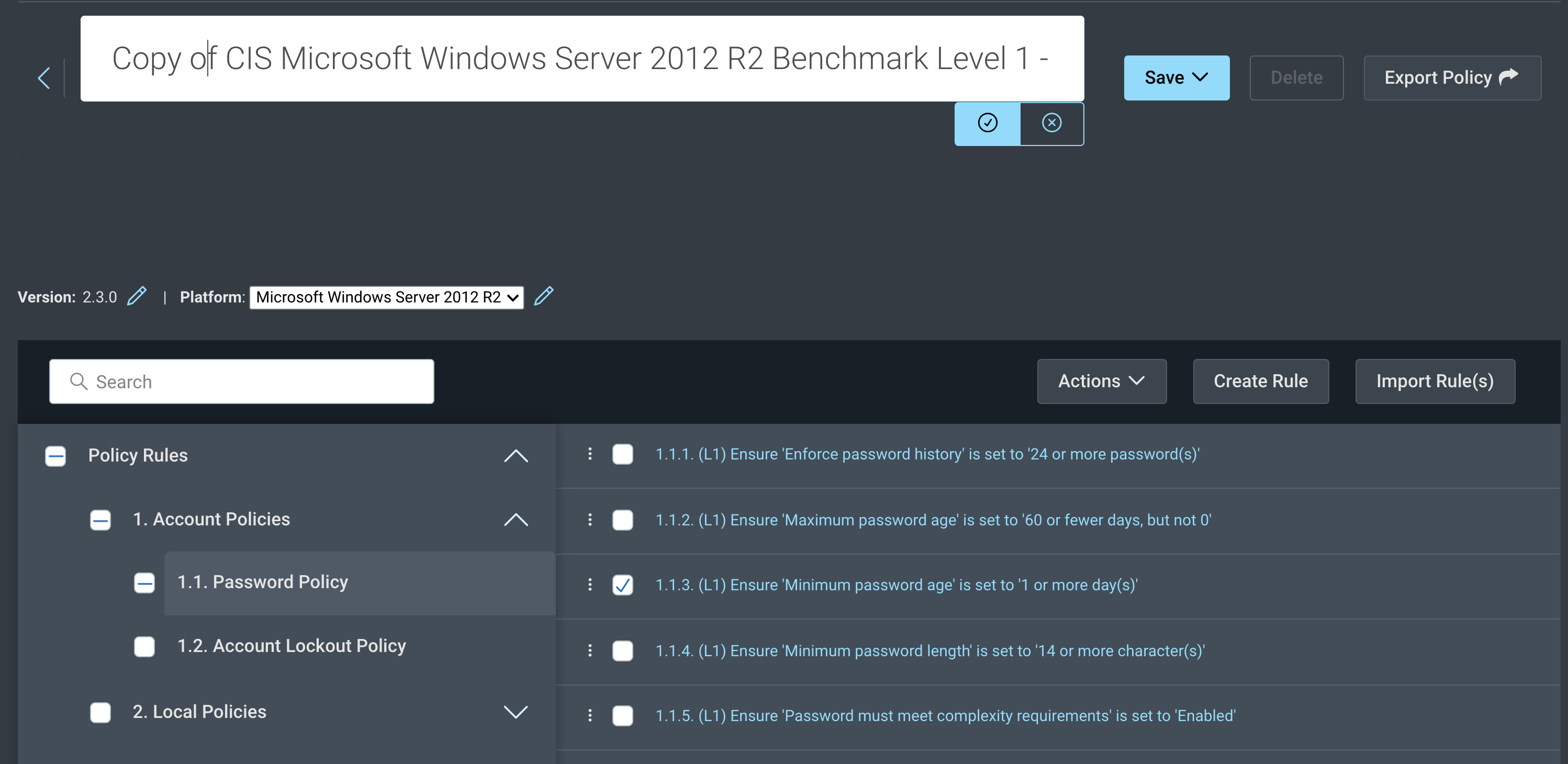This screenshot has height=764, width=1568.
Task: Expand the 2. Local Policies chevron
Action: click(x=516, y=712)
